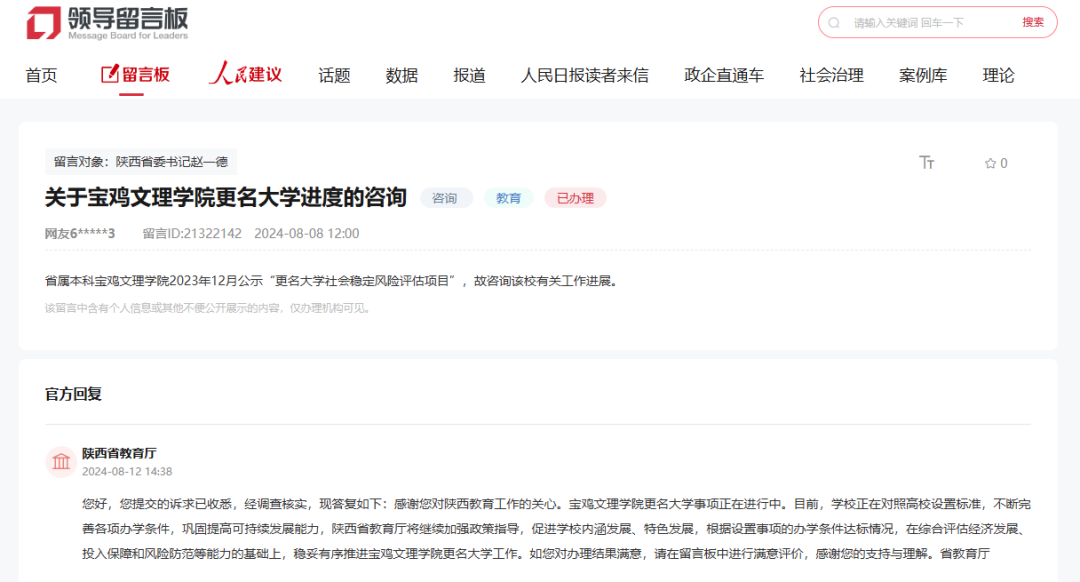Click the font size Tт icon
The width and height of the screenshot is (1080, 582).
pos(927,163)
